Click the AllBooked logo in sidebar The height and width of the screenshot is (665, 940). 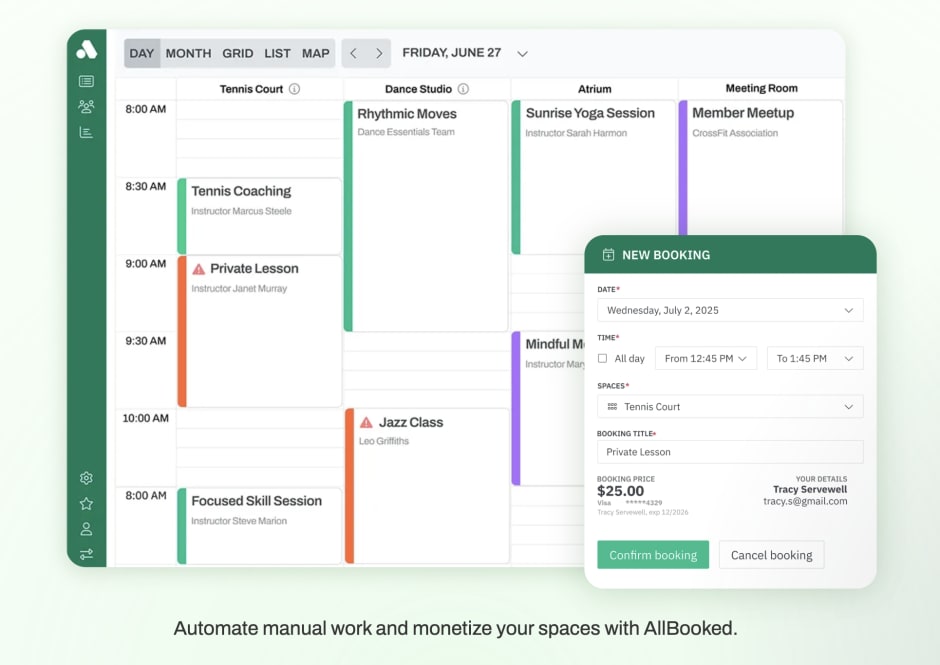click(x=86, y=50)
